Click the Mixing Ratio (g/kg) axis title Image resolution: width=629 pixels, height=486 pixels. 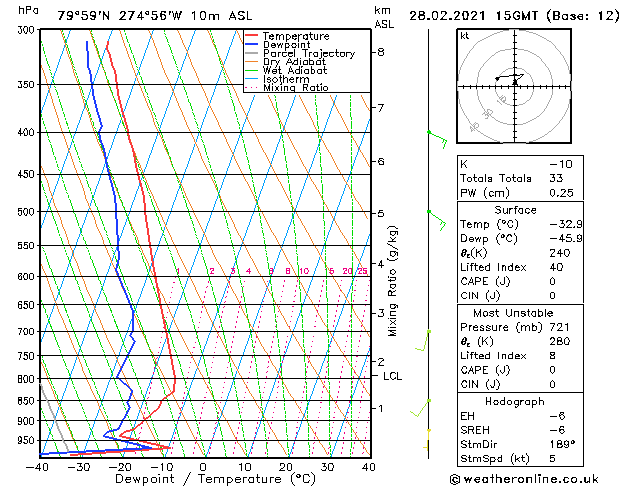coord(392,281)
